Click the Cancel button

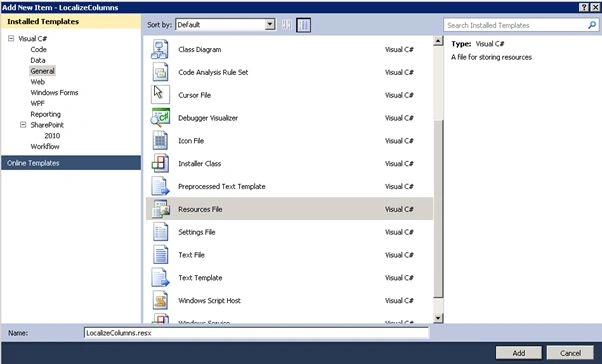(x=570, y=353)
